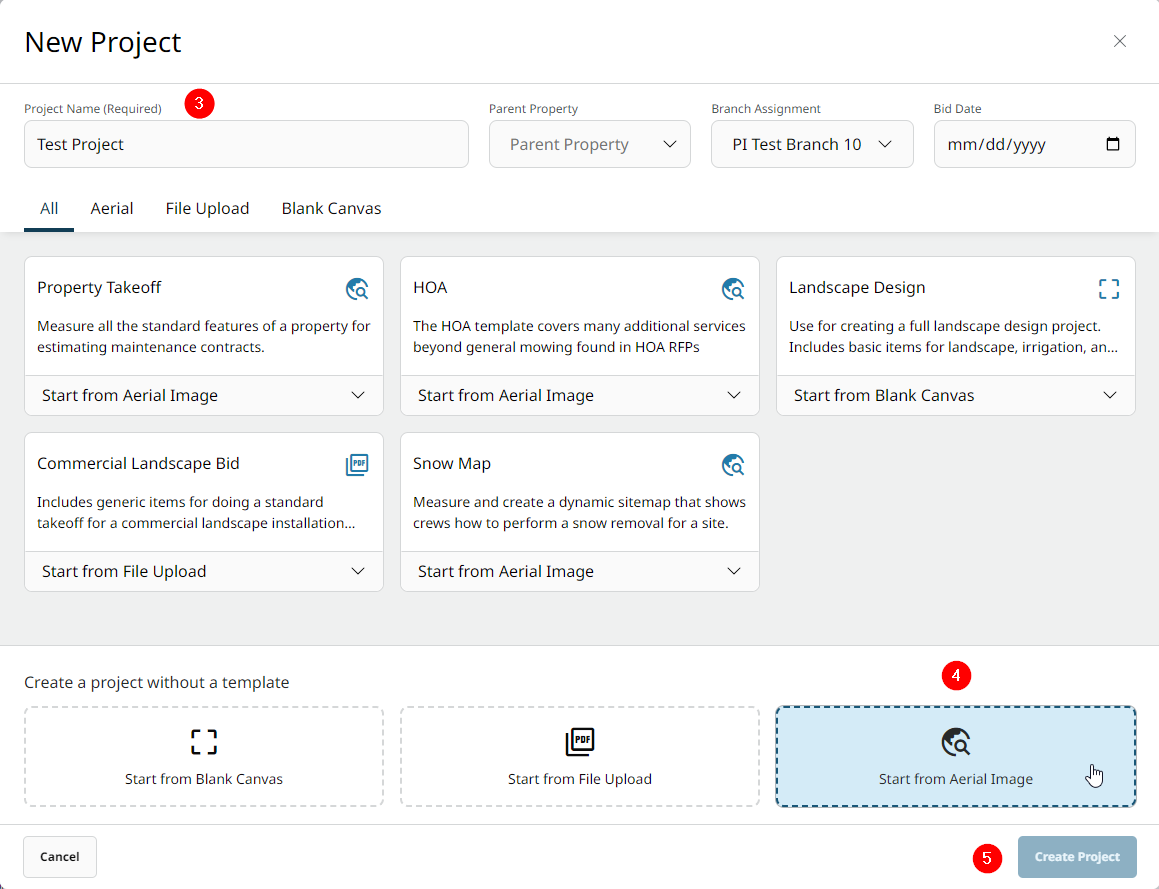Select Start from Blank Canvas without template

coord(204,756)
